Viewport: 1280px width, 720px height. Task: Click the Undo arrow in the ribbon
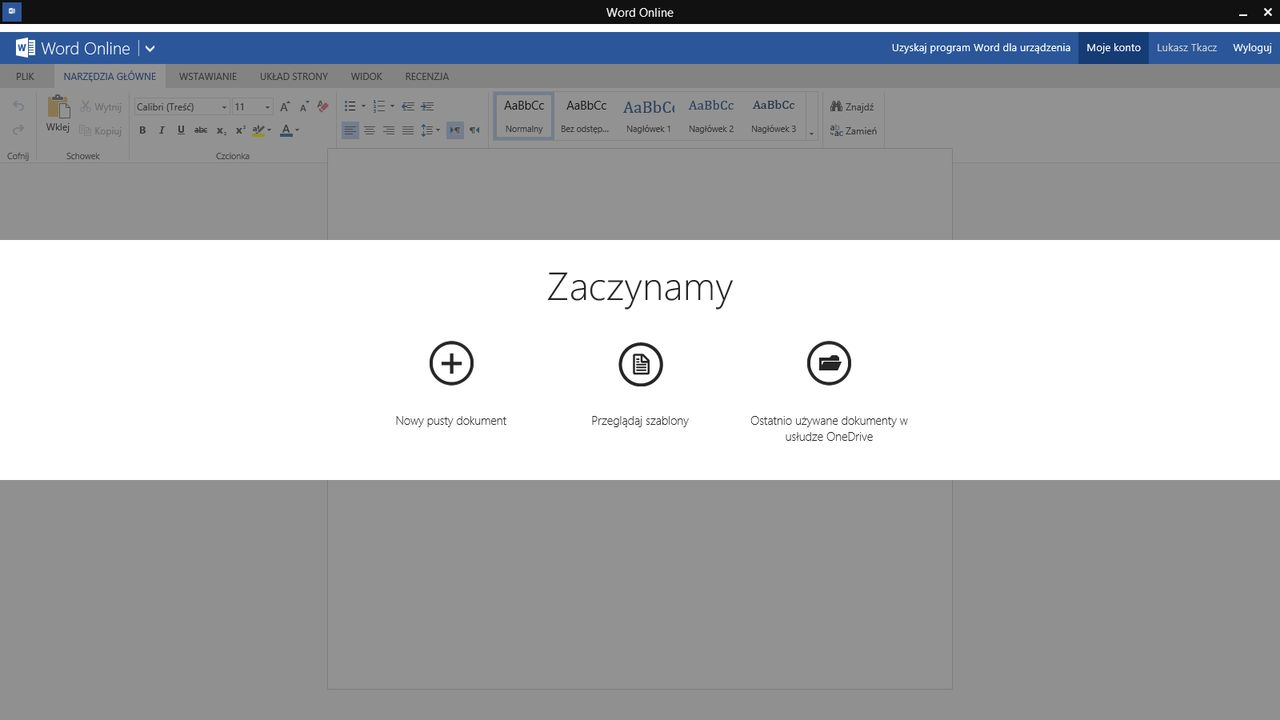point(18,106)
